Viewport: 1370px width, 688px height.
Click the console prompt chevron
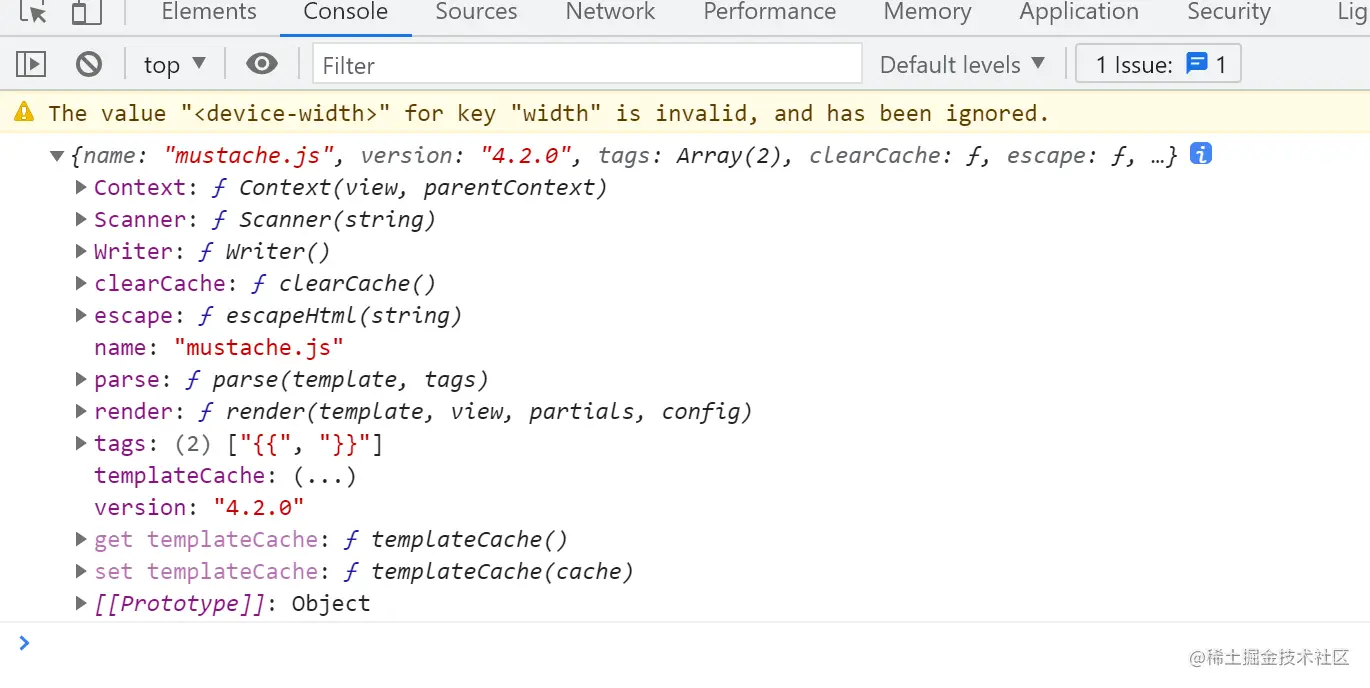coord(24,643)
